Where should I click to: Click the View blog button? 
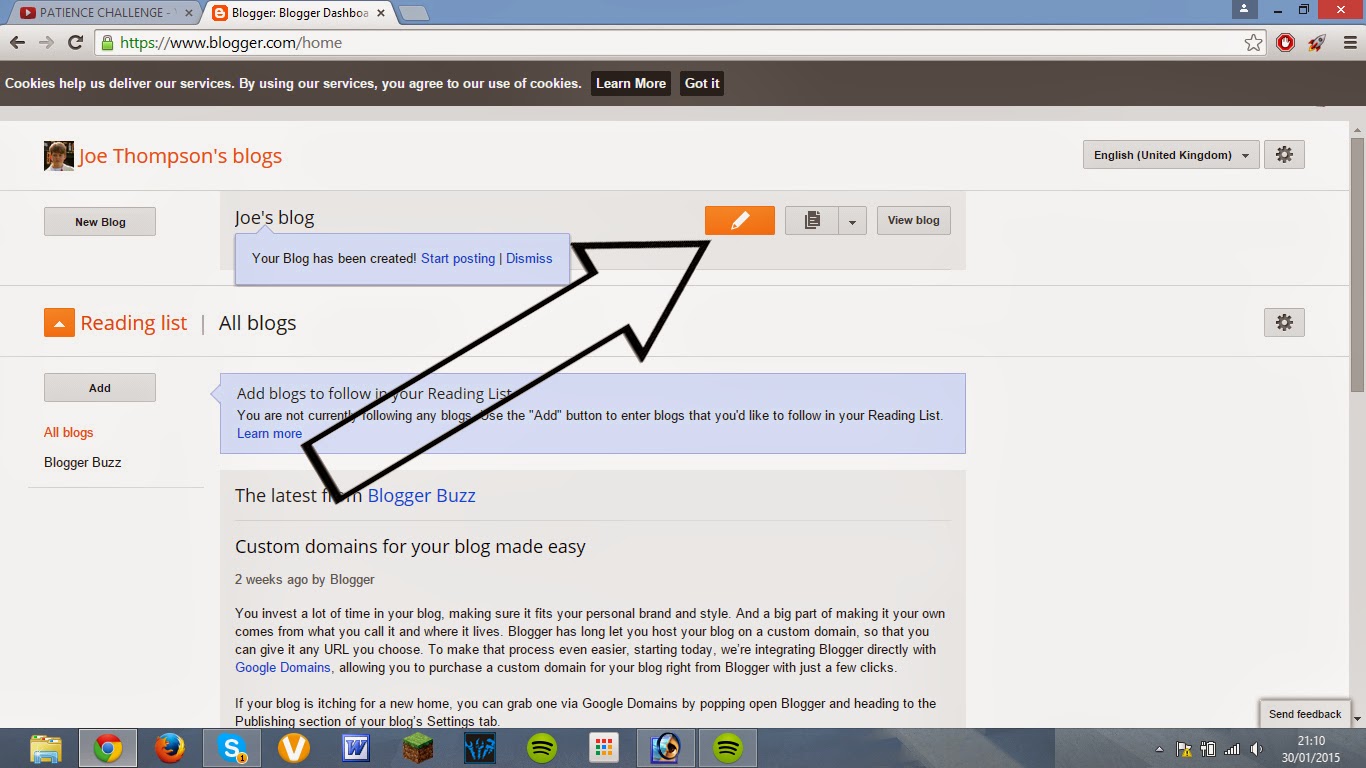click(x=914, y=220)
